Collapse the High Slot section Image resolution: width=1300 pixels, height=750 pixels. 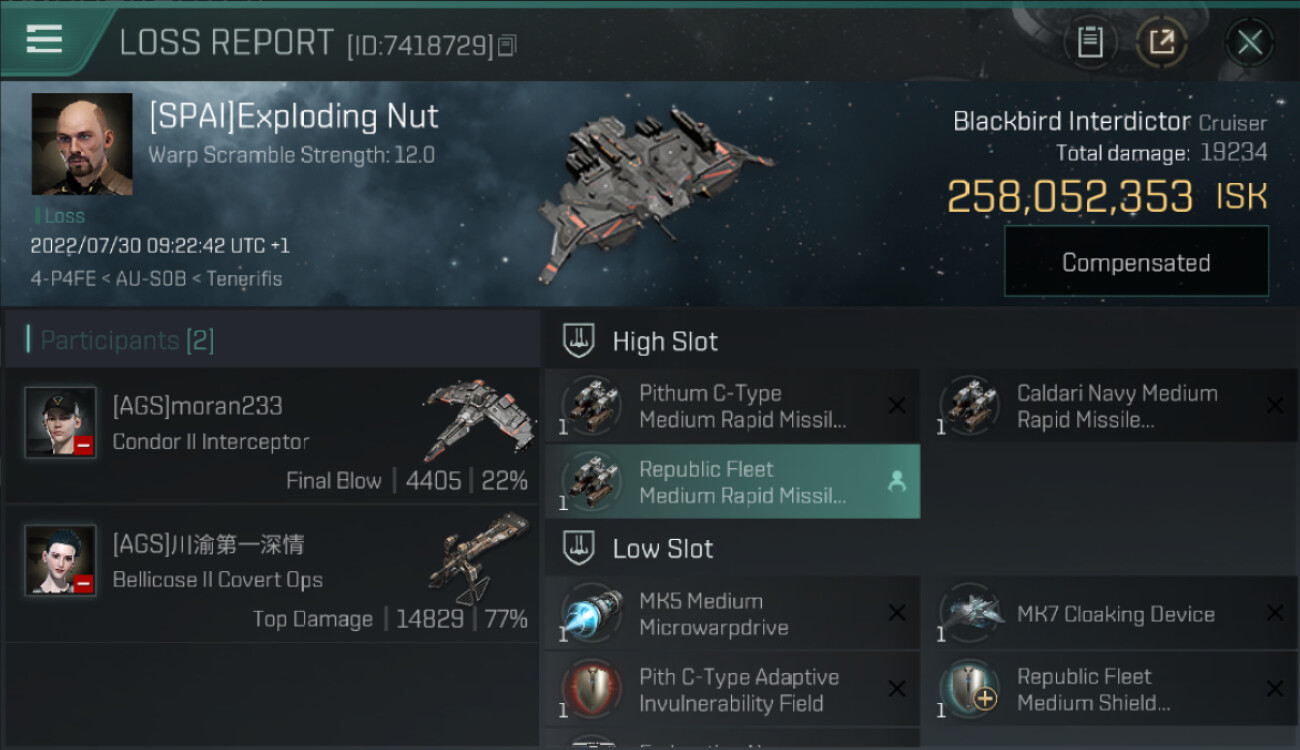pyautogui.click(x=579, y=341)
